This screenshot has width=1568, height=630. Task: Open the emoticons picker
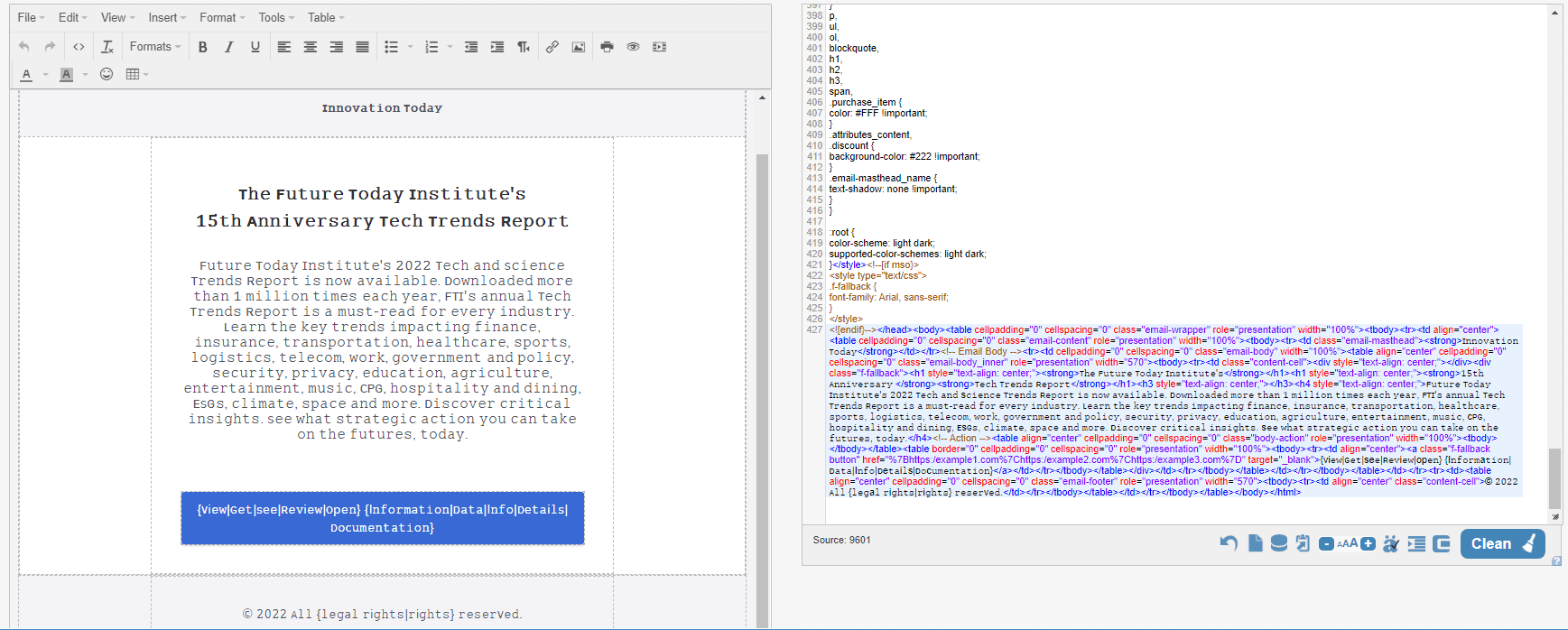(107, 74)
